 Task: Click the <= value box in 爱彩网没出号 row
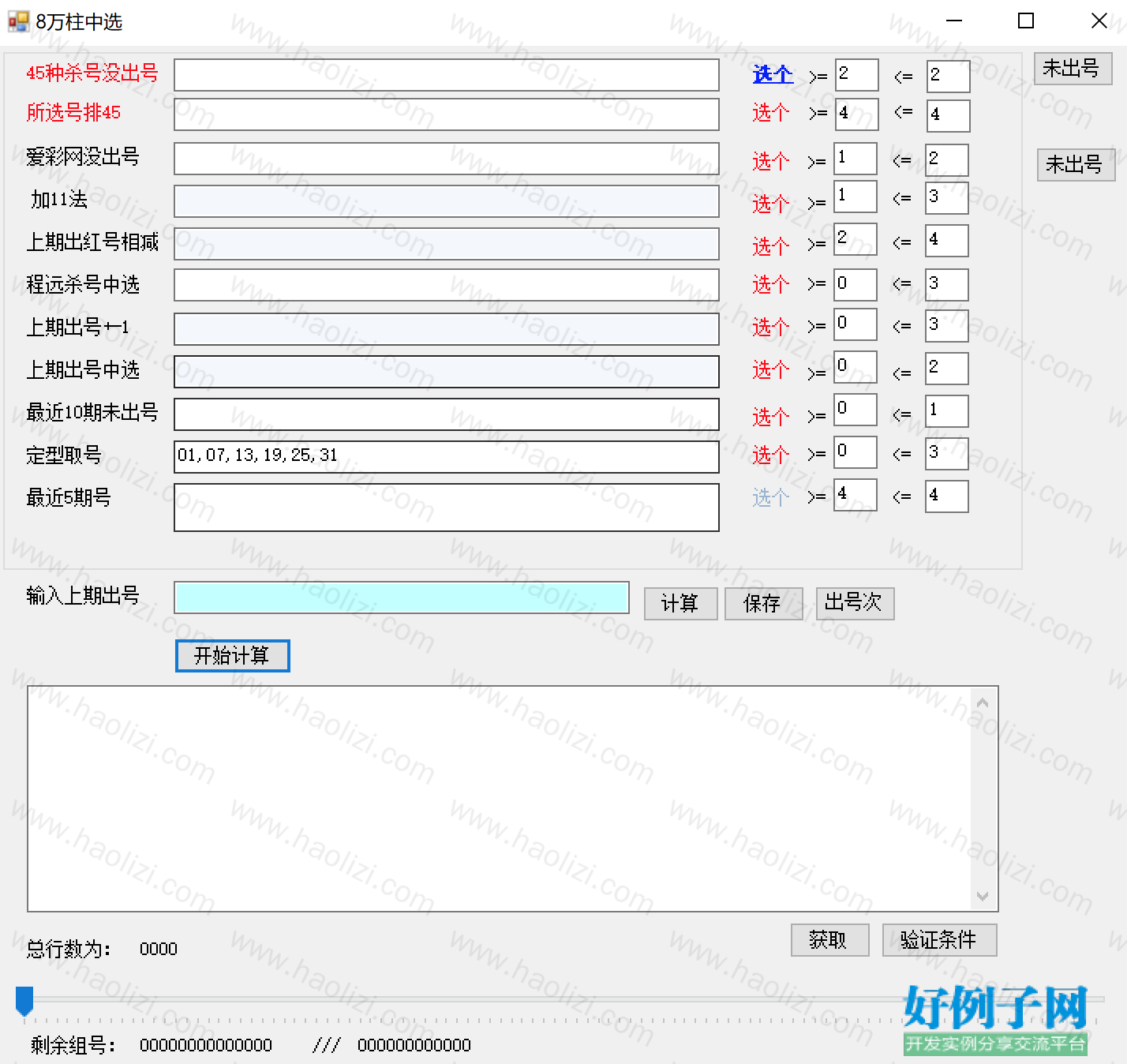pos(947,160)
